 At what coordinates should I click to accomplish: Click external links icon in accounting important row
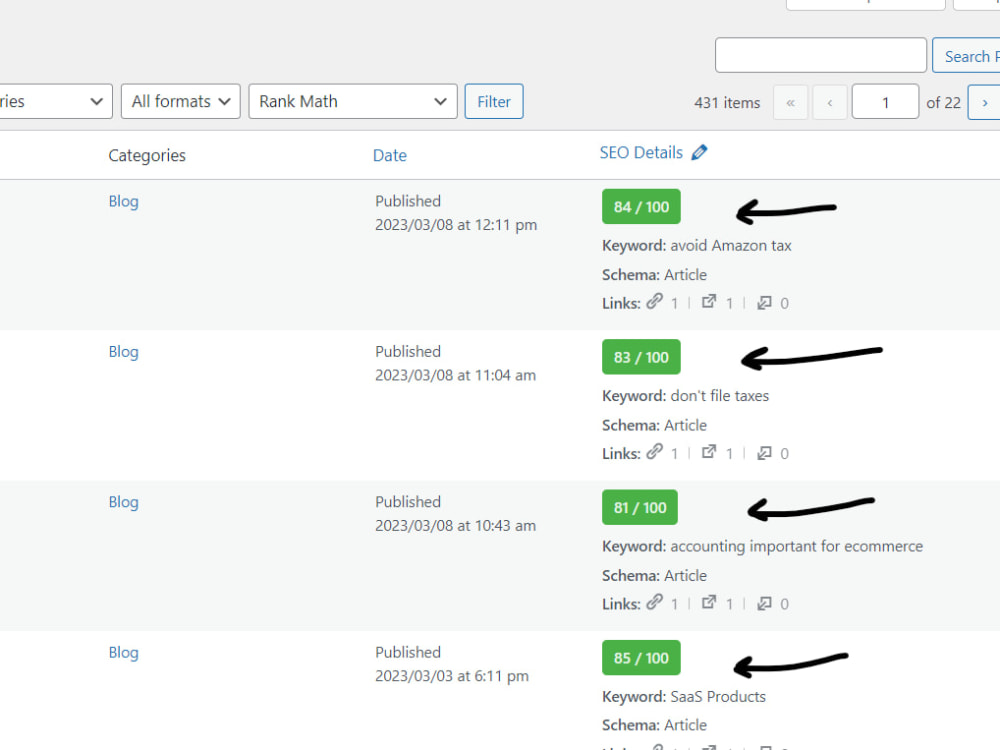pos(709,603)
